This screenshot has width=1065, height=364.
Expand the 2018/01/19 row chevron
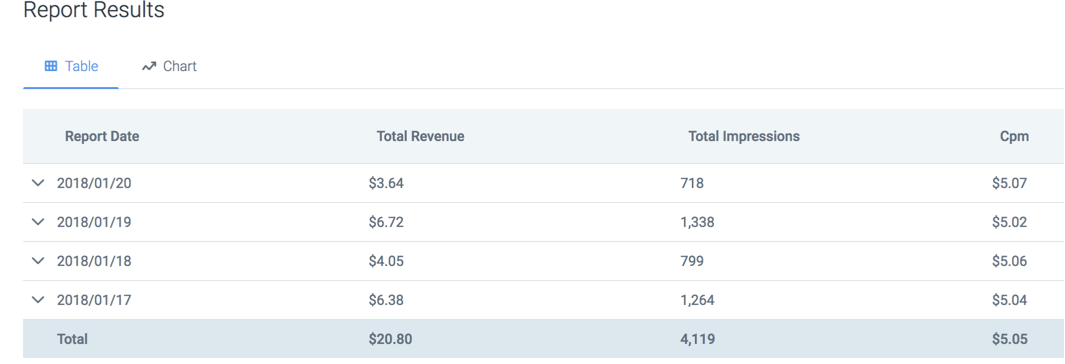pos(39,222)
